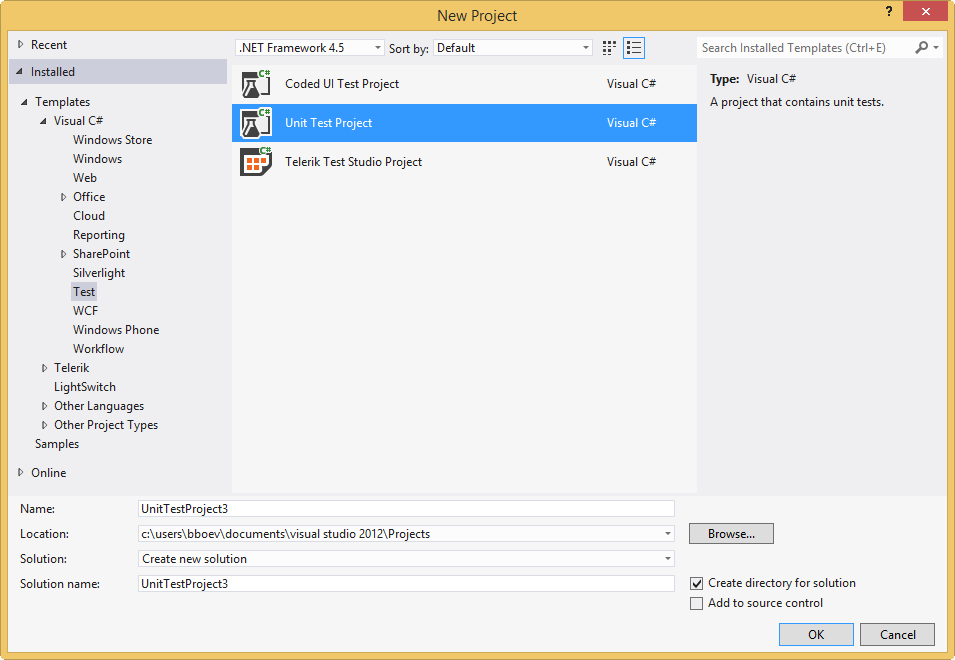Click the search magnifier icon
Screen dimensions: 955x660
(922, 47)
